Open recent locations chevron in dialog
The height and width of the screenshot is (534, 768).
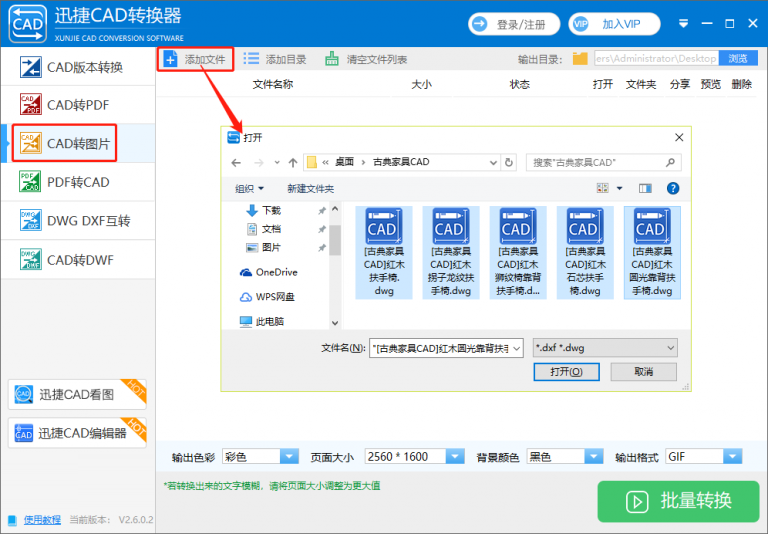coord(277,163)
